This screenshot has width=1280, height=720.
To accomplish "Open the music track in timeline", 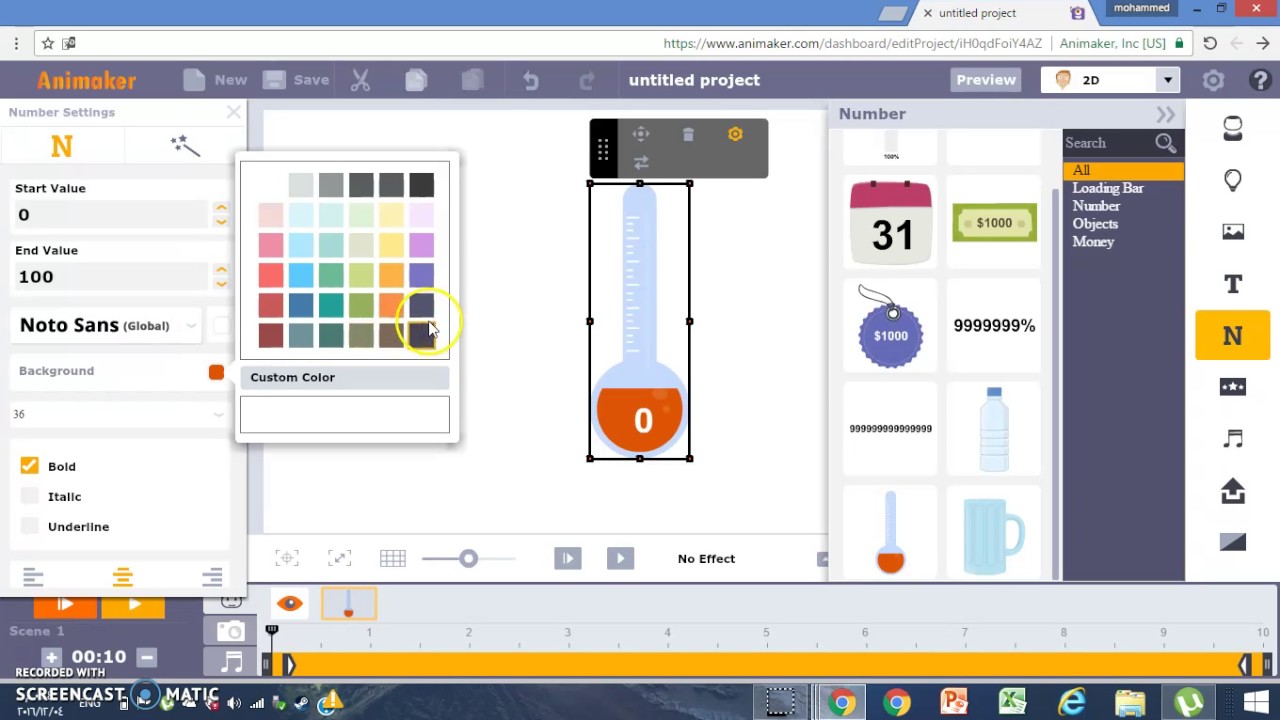I will (231, 661).
